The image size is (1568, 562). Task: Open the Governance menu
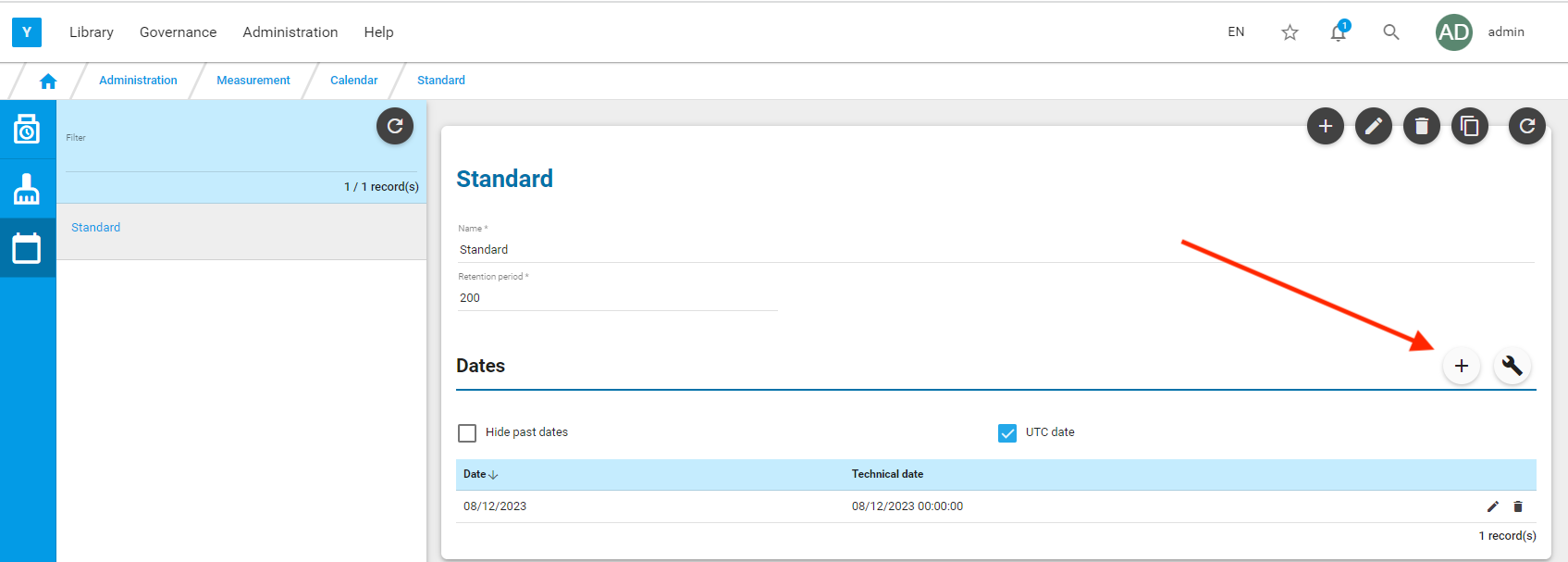point(178,31)
